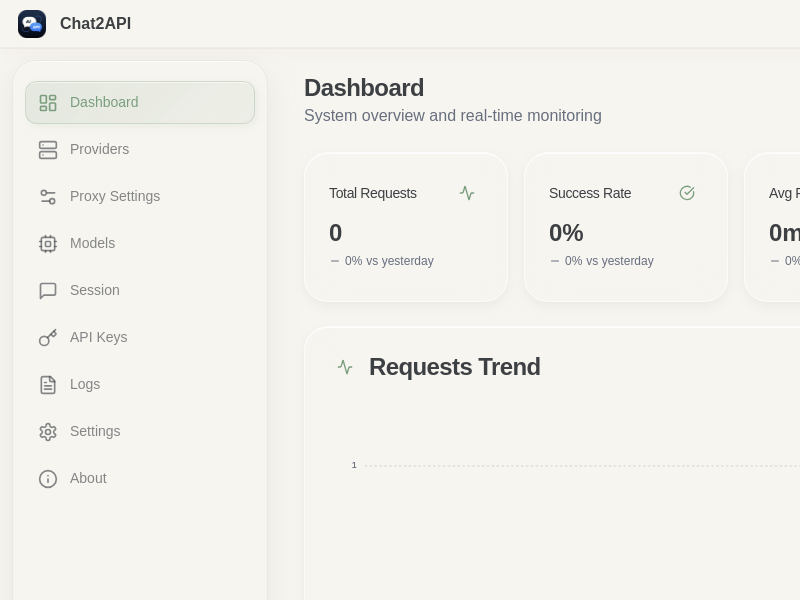Open the Settings page label

[x=95, y=431]
